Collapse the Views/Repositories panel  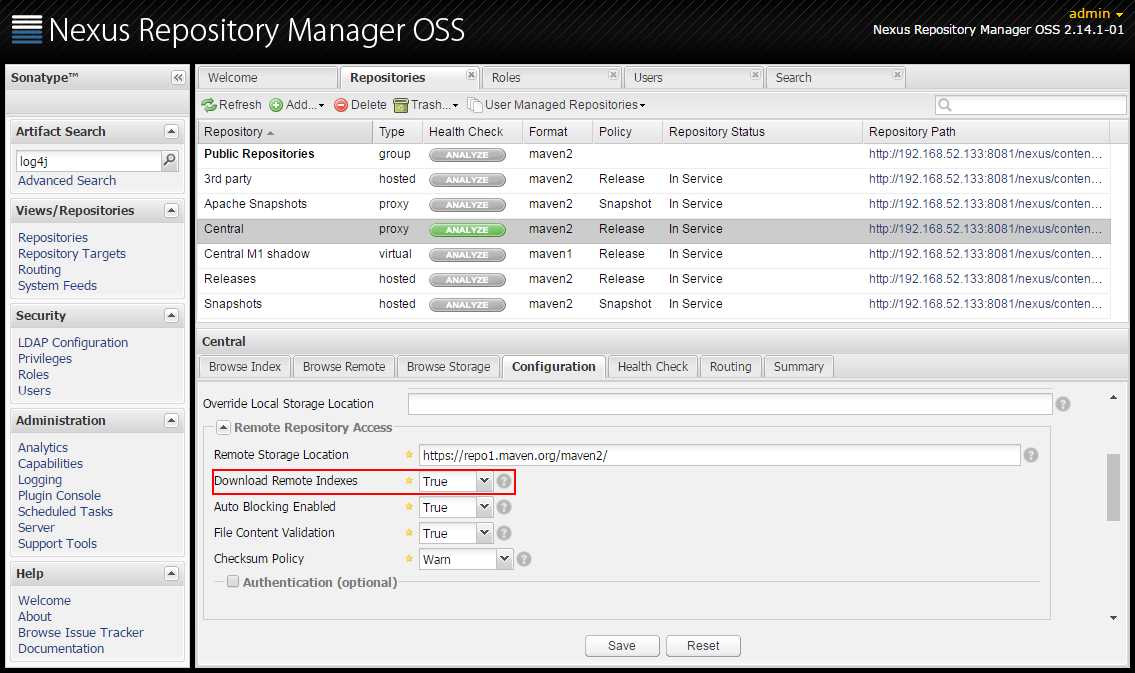tap(171, 211)
